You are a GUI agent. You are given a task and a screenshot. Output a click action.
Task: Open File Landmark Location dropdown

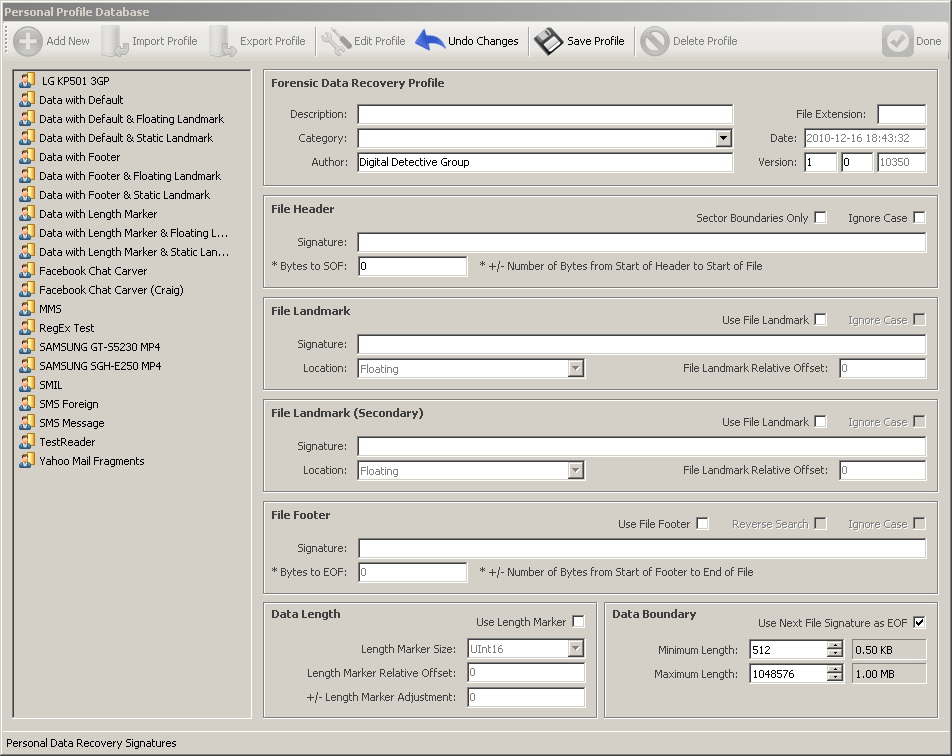(576, 368)
